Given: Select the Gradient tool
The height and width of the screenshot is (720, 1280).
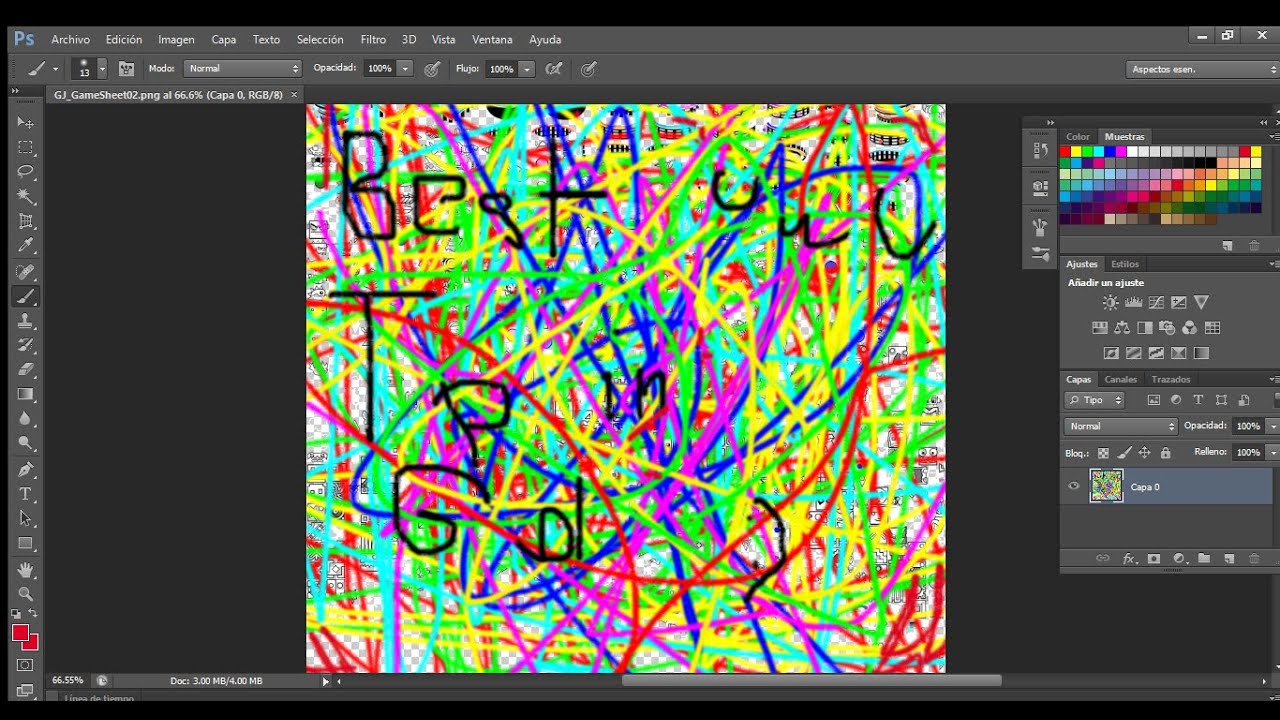Looking at the screenshot, I should click(x=26, y=395).
